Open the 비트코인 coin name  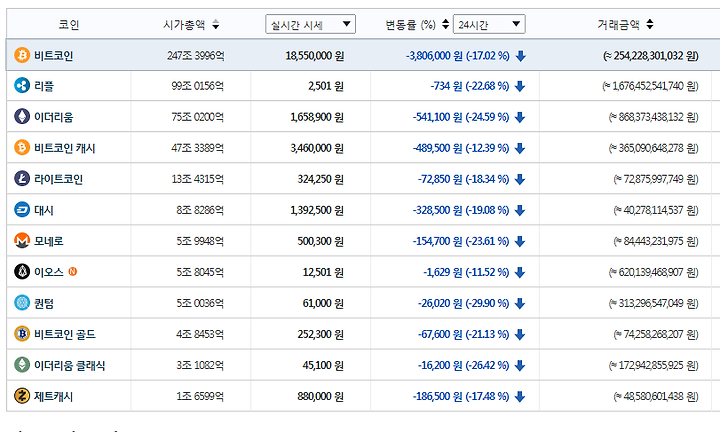[x=54, y=56]
